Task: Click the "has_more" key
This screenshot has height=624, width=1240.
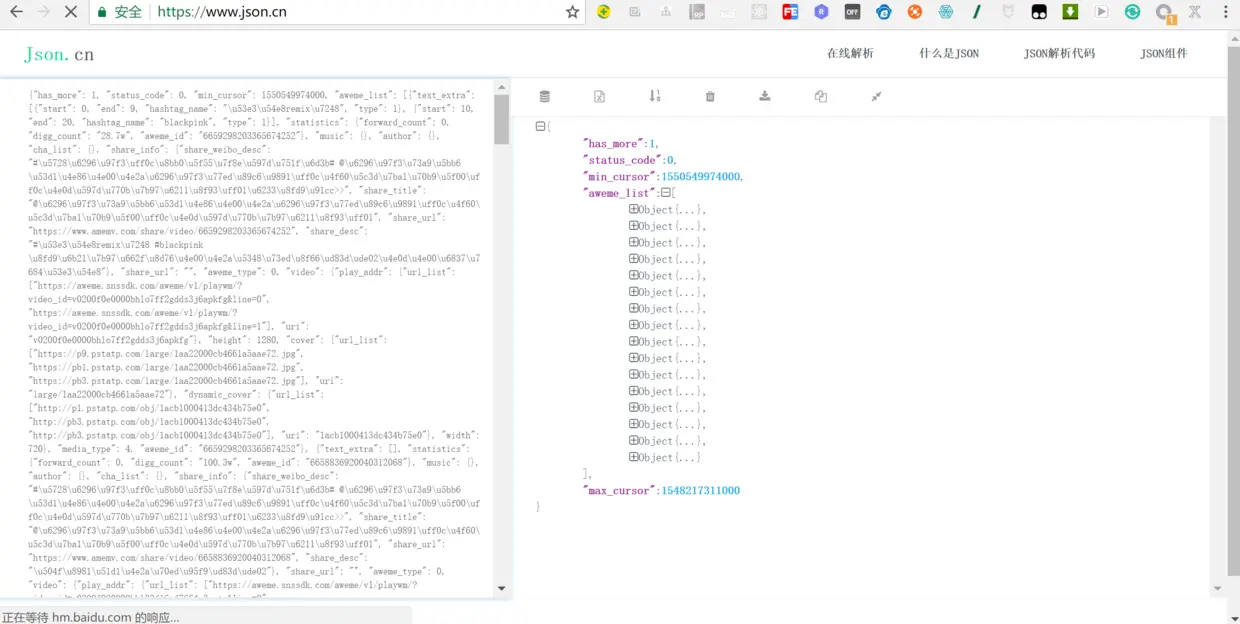Action: click(615, 144)
